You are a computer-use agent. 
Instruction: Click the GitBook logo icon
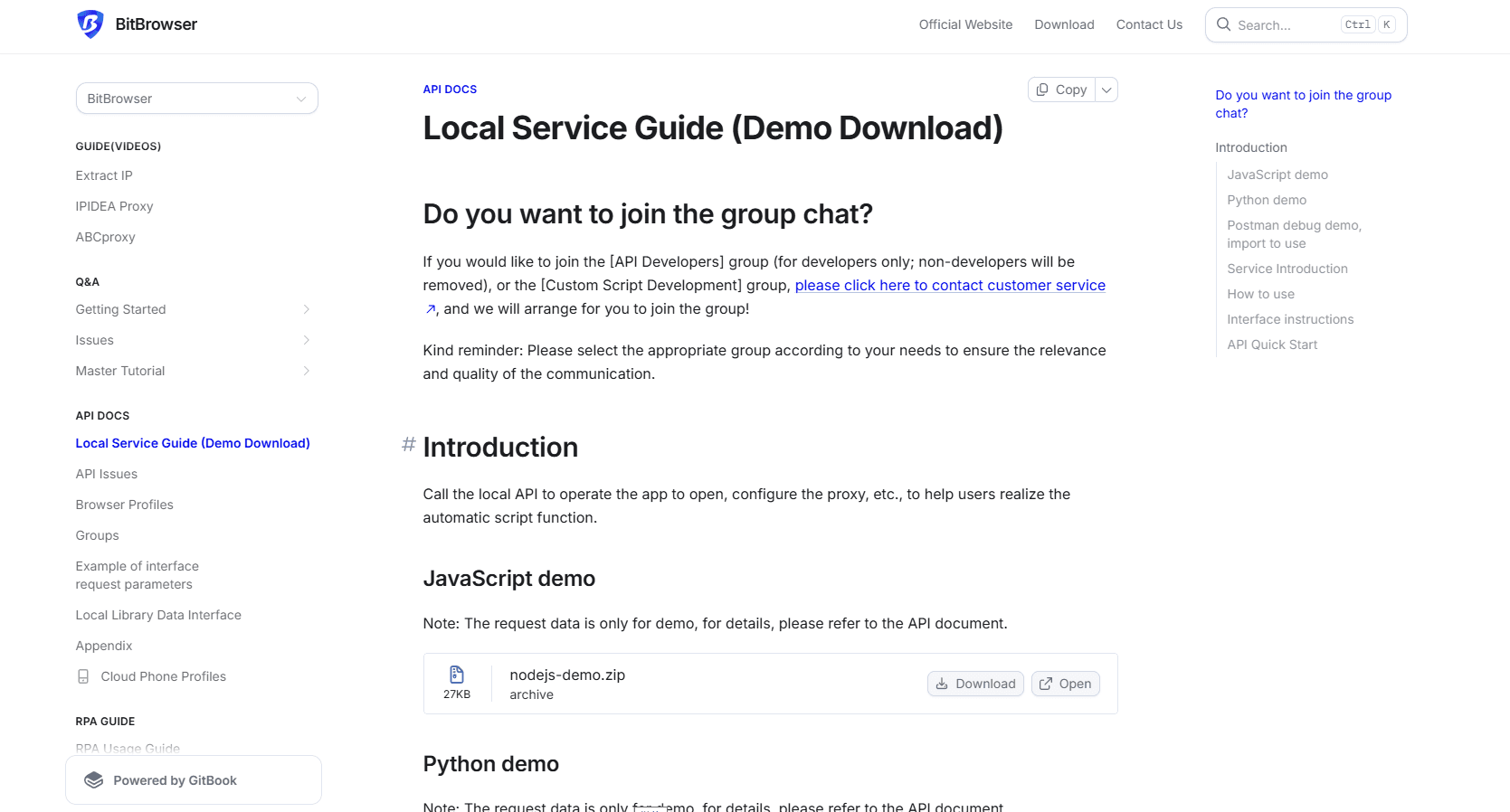click(x=94, y=780)
